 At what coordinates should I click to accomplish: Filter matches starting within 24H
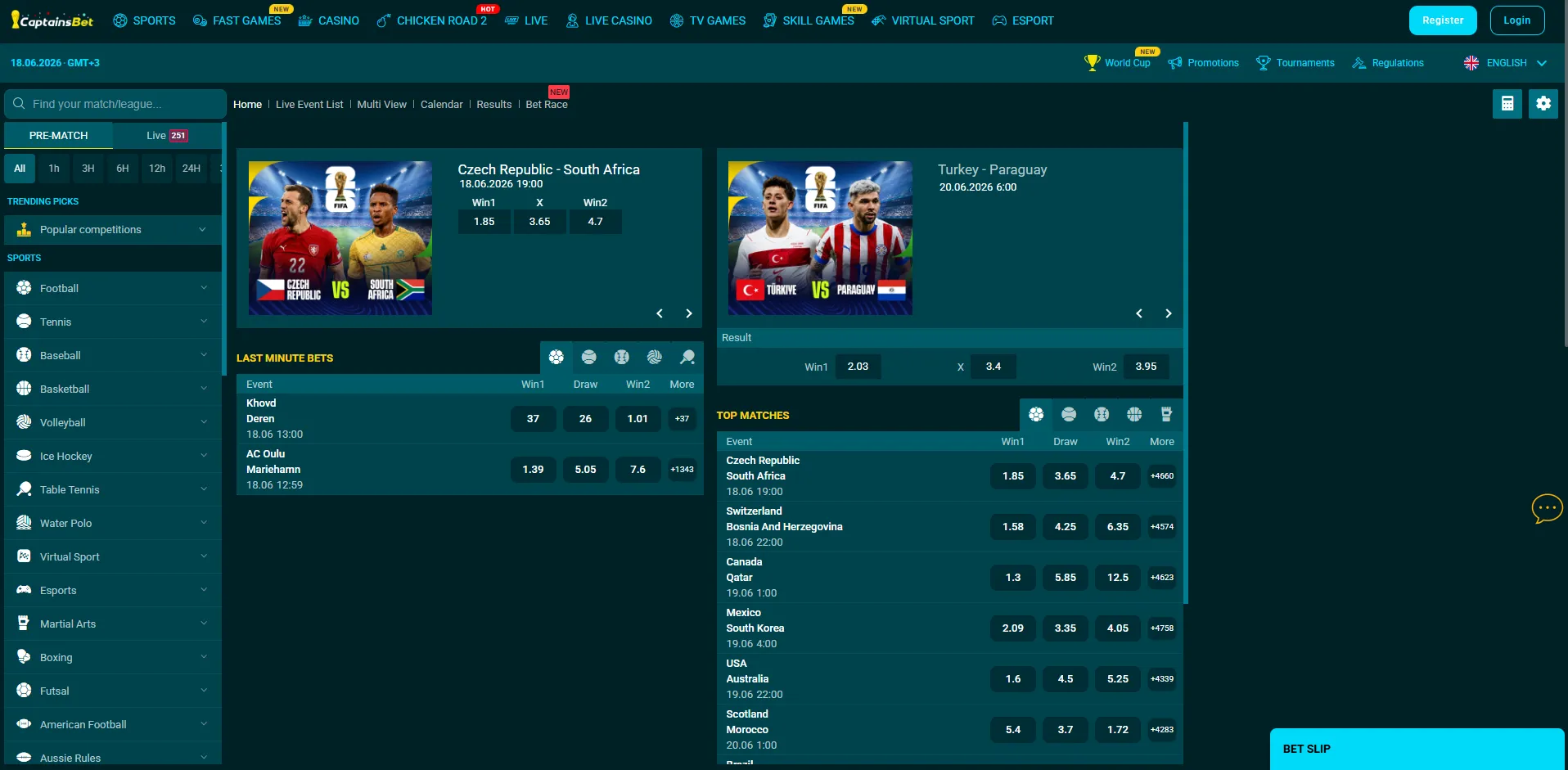(x=191, y=169)
